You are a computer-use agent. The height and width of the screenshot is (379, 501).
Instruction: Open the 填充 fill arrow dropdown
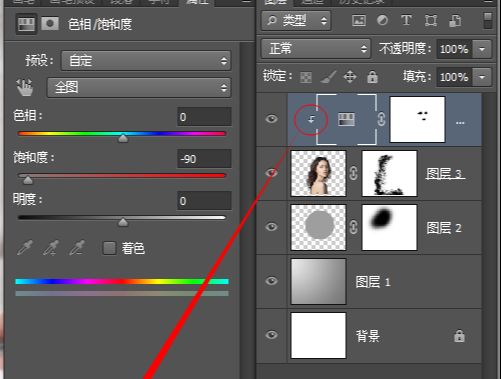(x=482, y=77)
